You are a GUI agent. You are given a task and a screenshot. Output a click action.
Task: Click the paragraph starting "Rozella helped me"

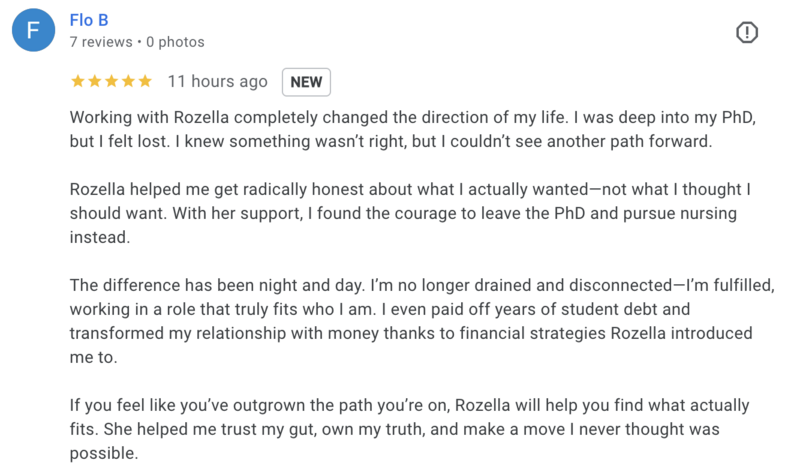[x=410, y=213]
